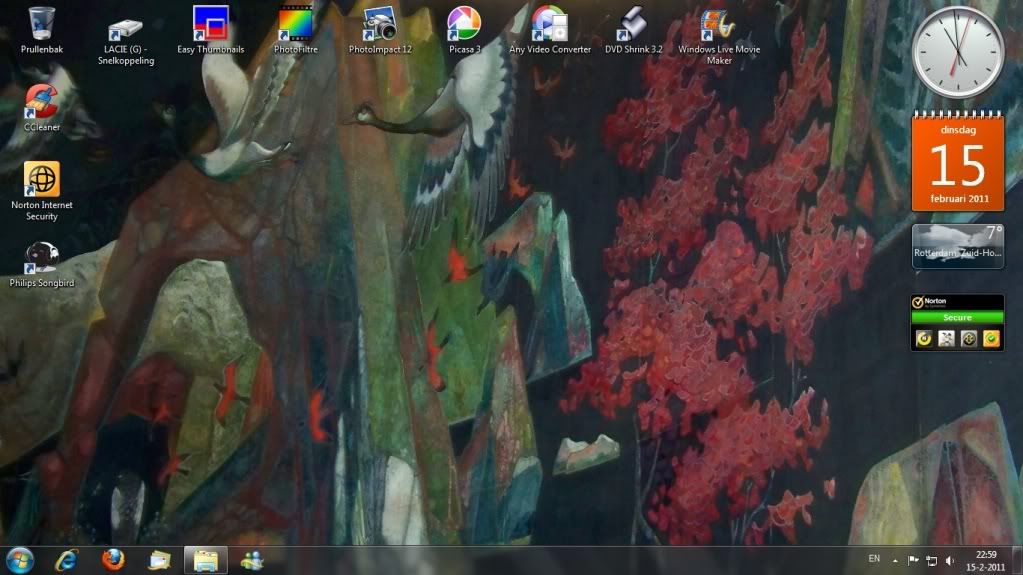
Task: Click calendar gadget showing dinsdag 15
Action: click(958, 161)
